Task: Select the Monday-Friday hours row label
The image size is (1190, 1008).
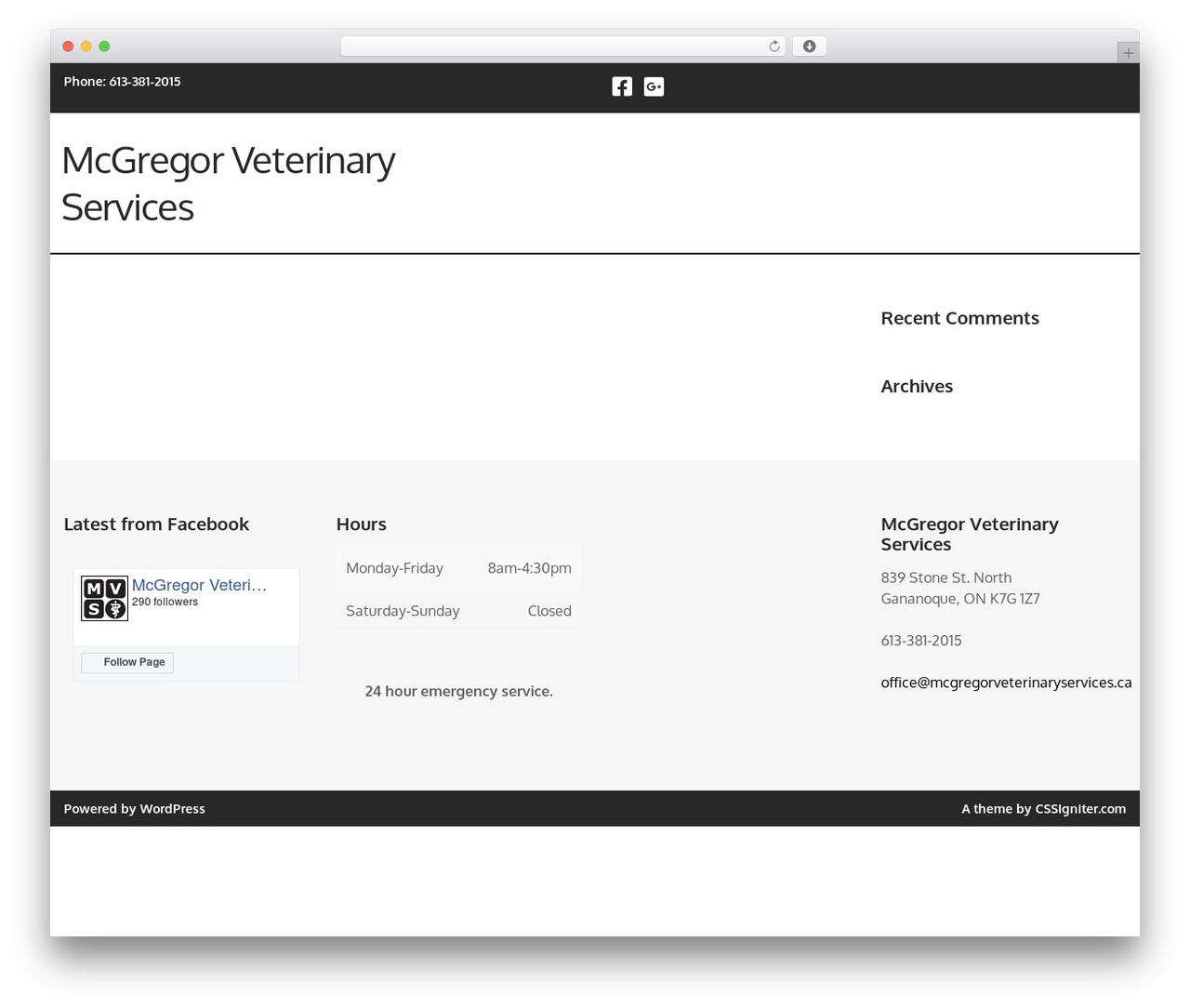Action: 394,568
